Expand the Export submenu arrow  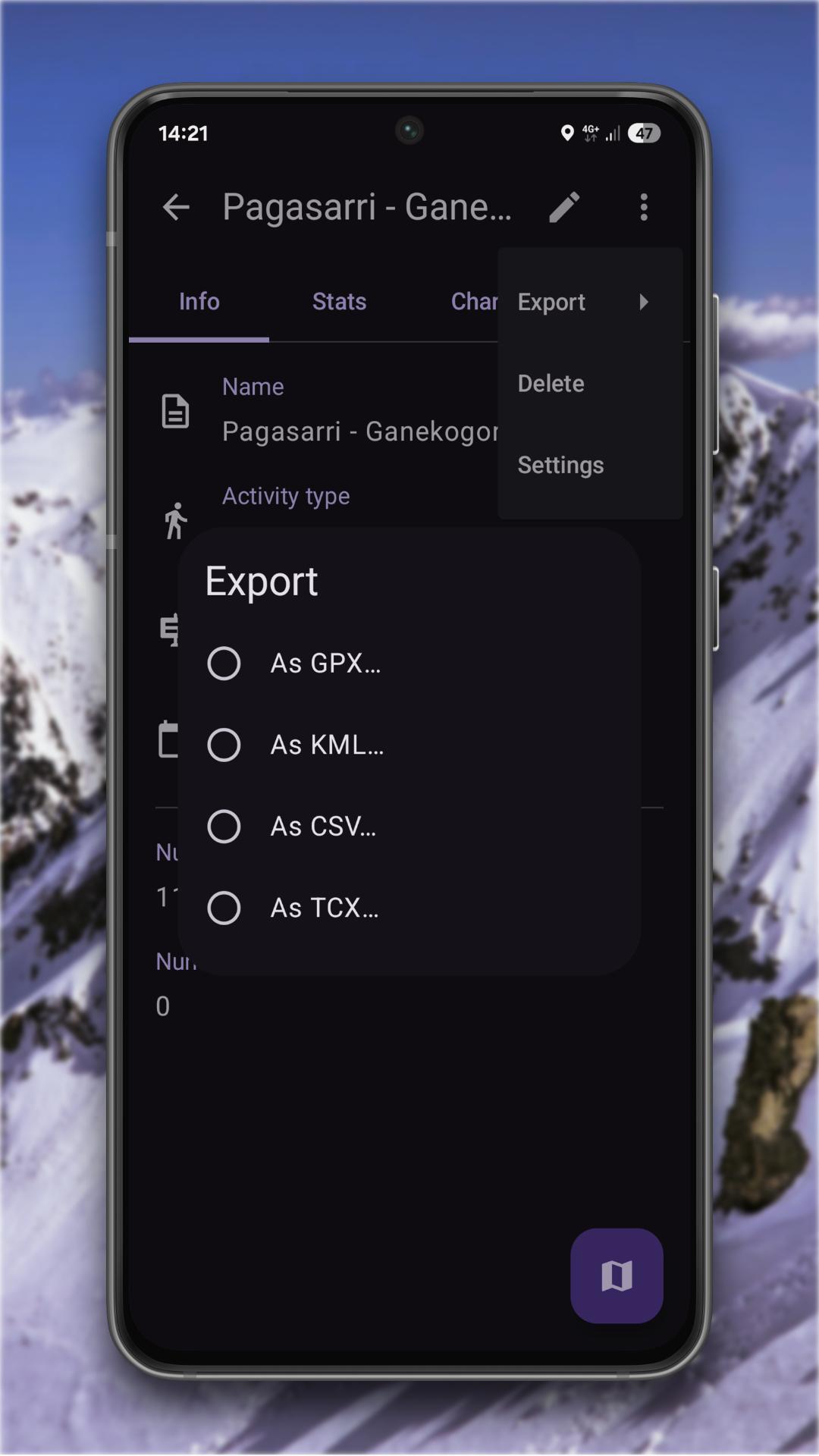click(644, 302)
